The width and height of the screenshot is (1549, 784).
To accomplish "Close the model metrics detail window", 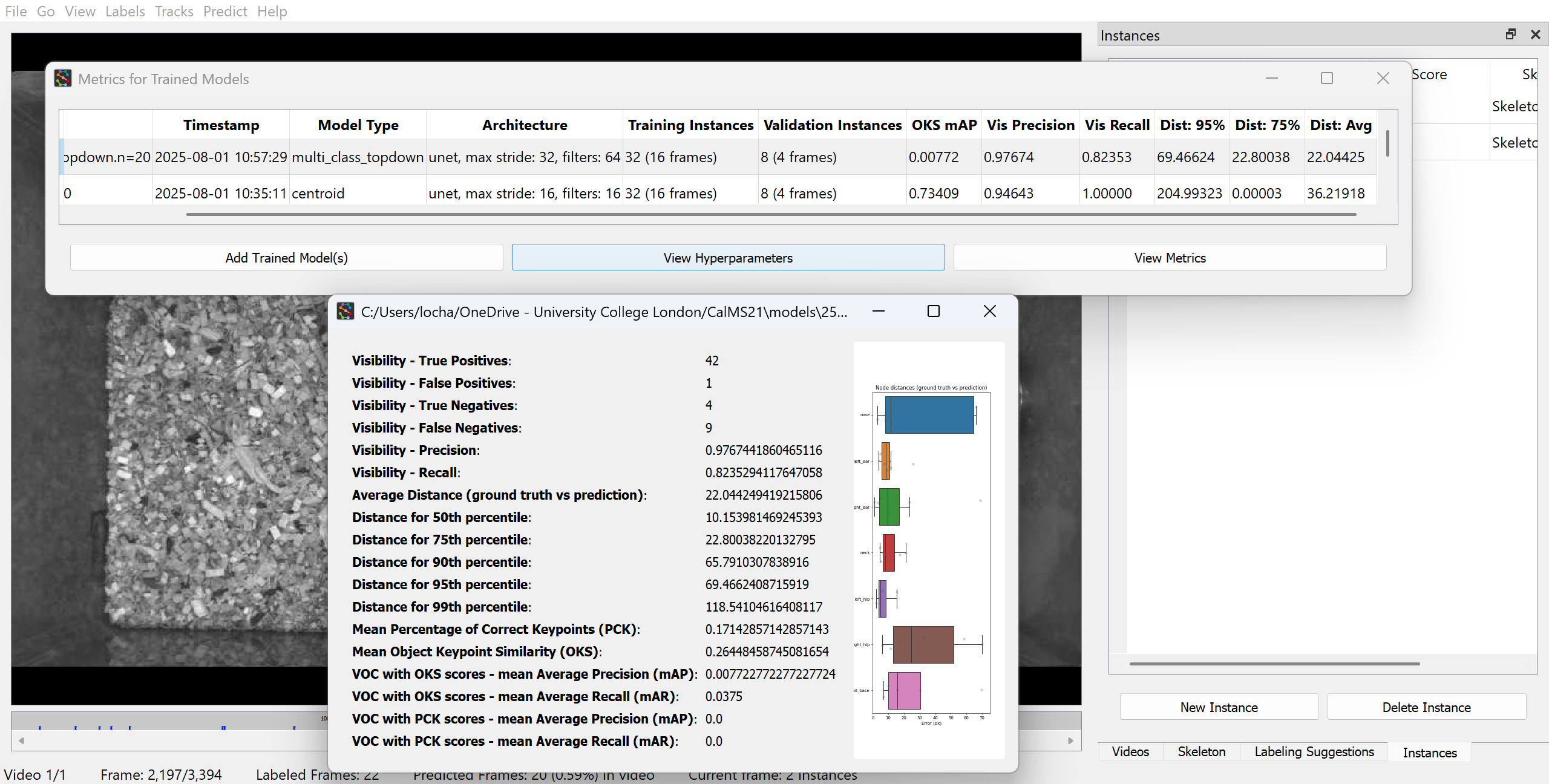I will click(x=989, y=311).
